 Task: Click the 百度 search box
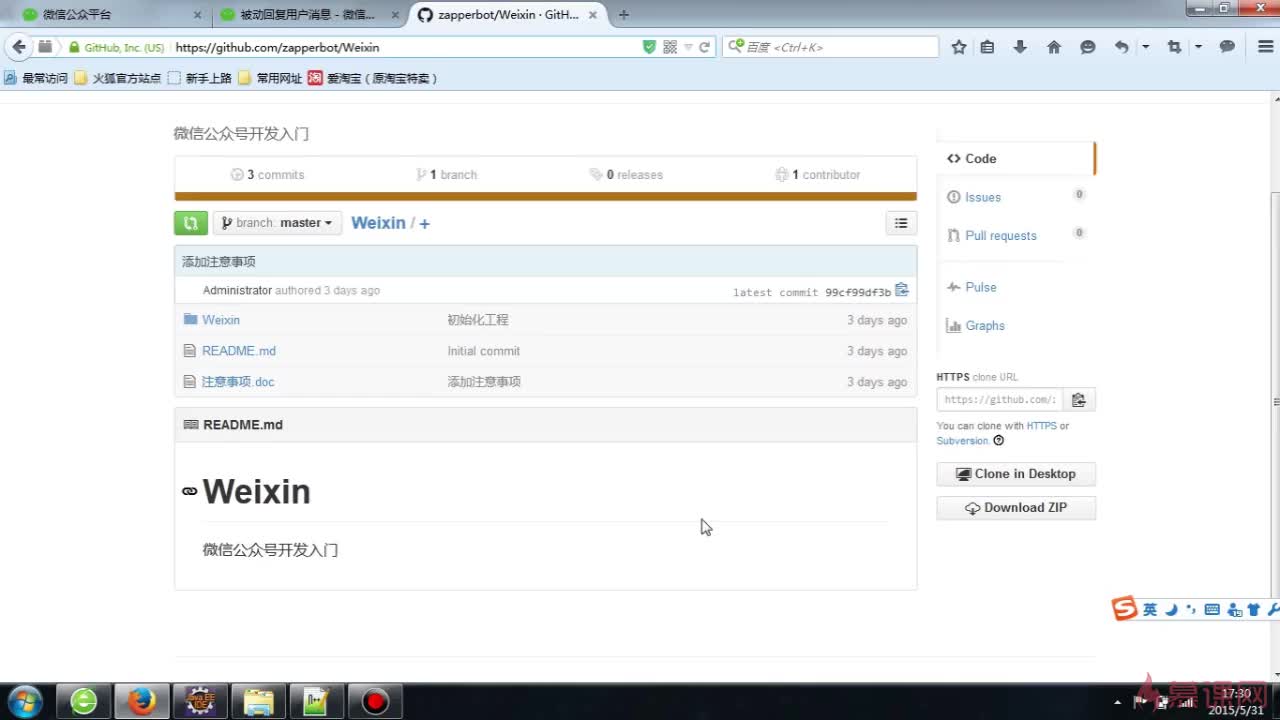pyautogui.click(x=831, y=47)
